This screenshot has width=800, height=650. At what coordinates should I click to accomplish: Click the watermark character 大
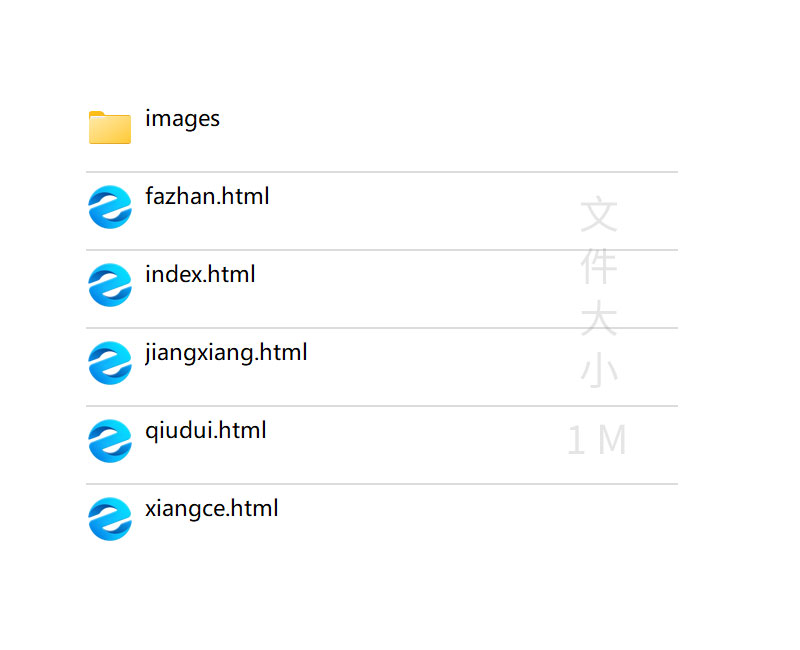[599, 319]
